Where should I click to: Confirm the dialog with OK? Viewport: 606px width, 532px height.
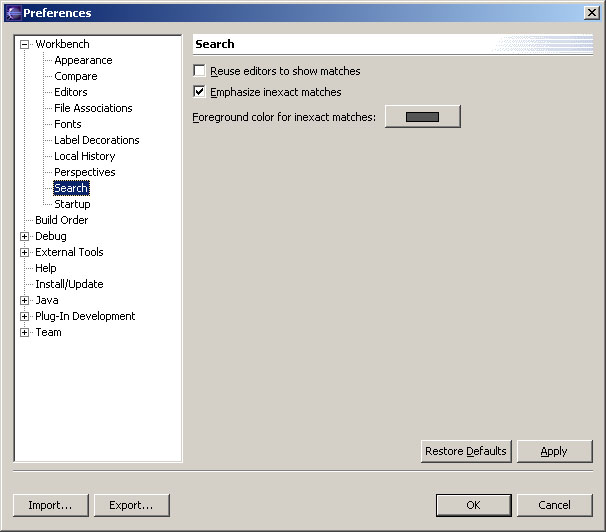click(473, 505)
